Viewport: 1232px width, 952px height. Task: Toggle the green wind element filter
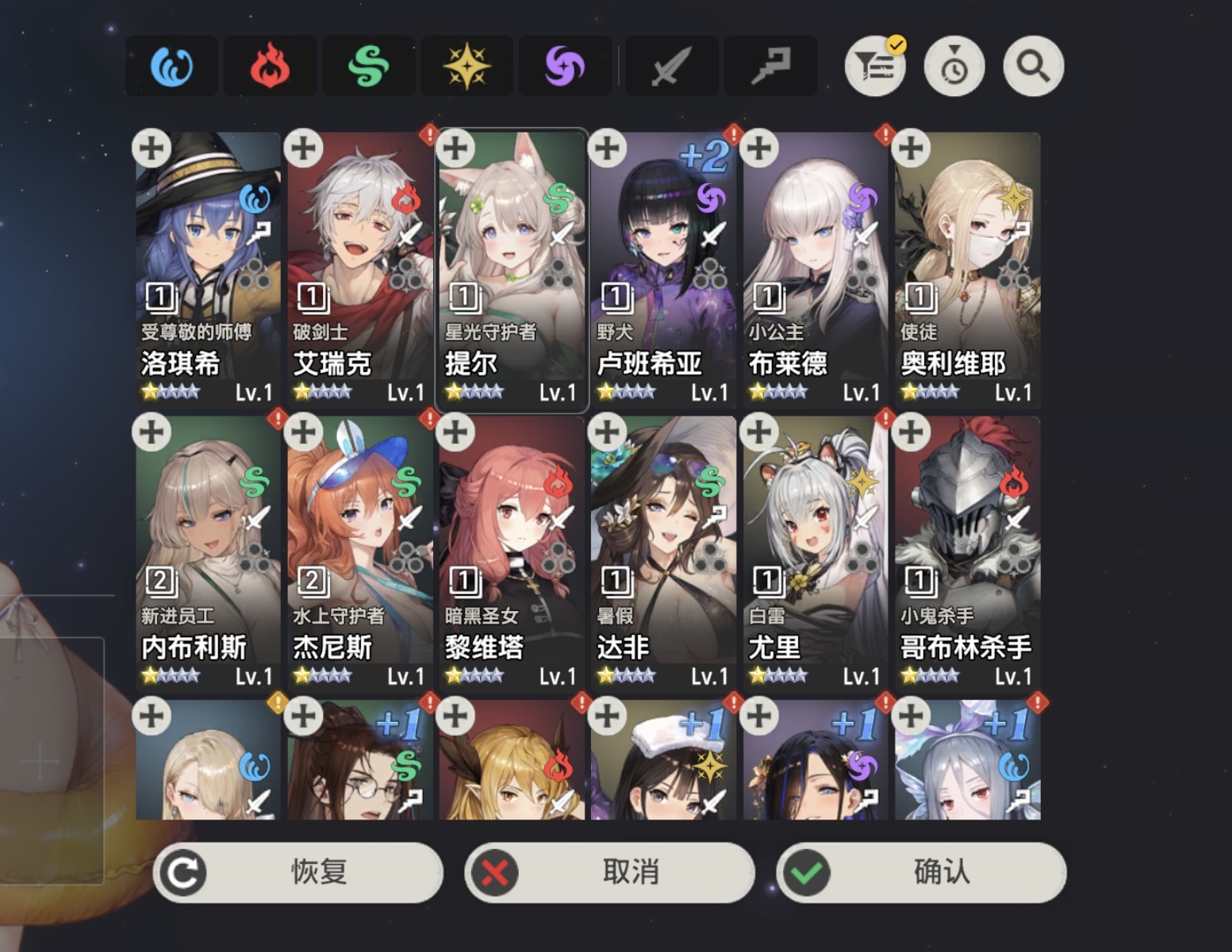(368, 66)
